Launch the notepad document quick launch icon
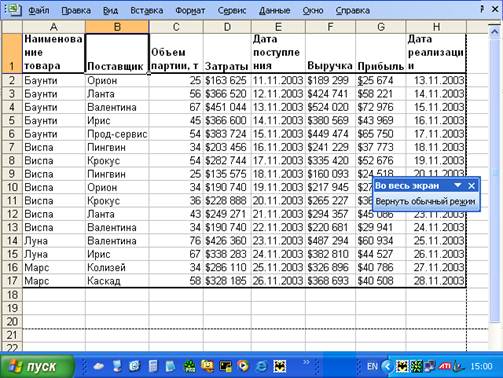Screen dimensions: 503x378 170,367
